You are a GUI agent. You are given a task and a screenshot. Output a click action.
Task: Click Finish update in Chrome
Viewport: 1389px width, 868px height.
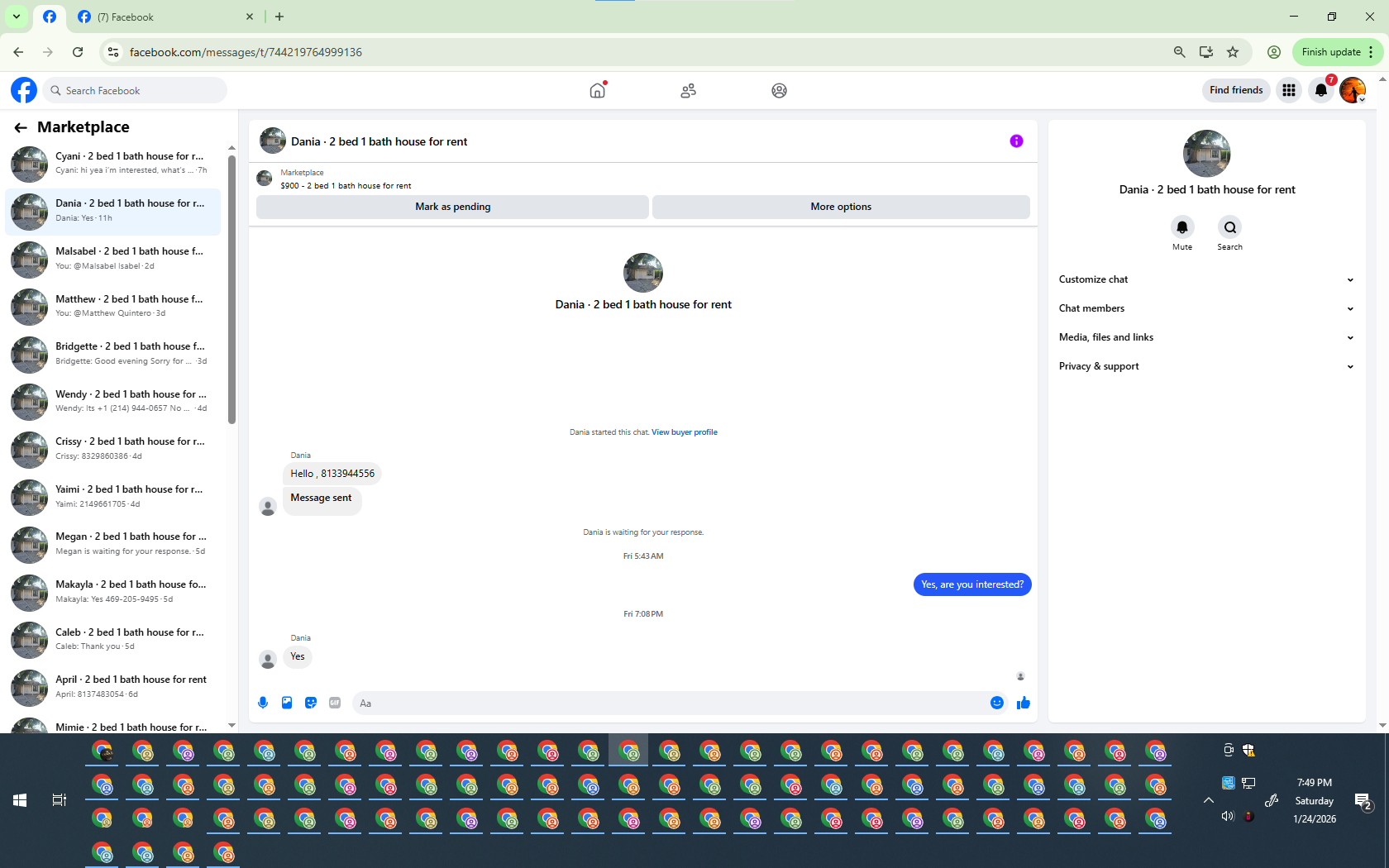[1338, 52]
